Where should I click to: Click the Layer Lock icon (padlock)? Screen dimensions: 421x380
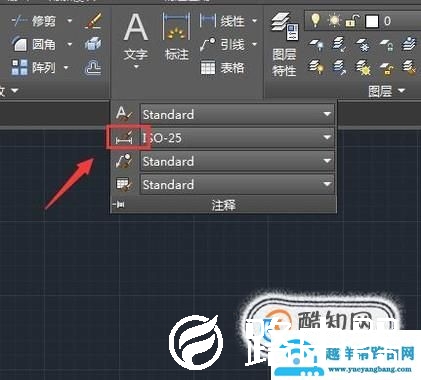tap(387, 45)
